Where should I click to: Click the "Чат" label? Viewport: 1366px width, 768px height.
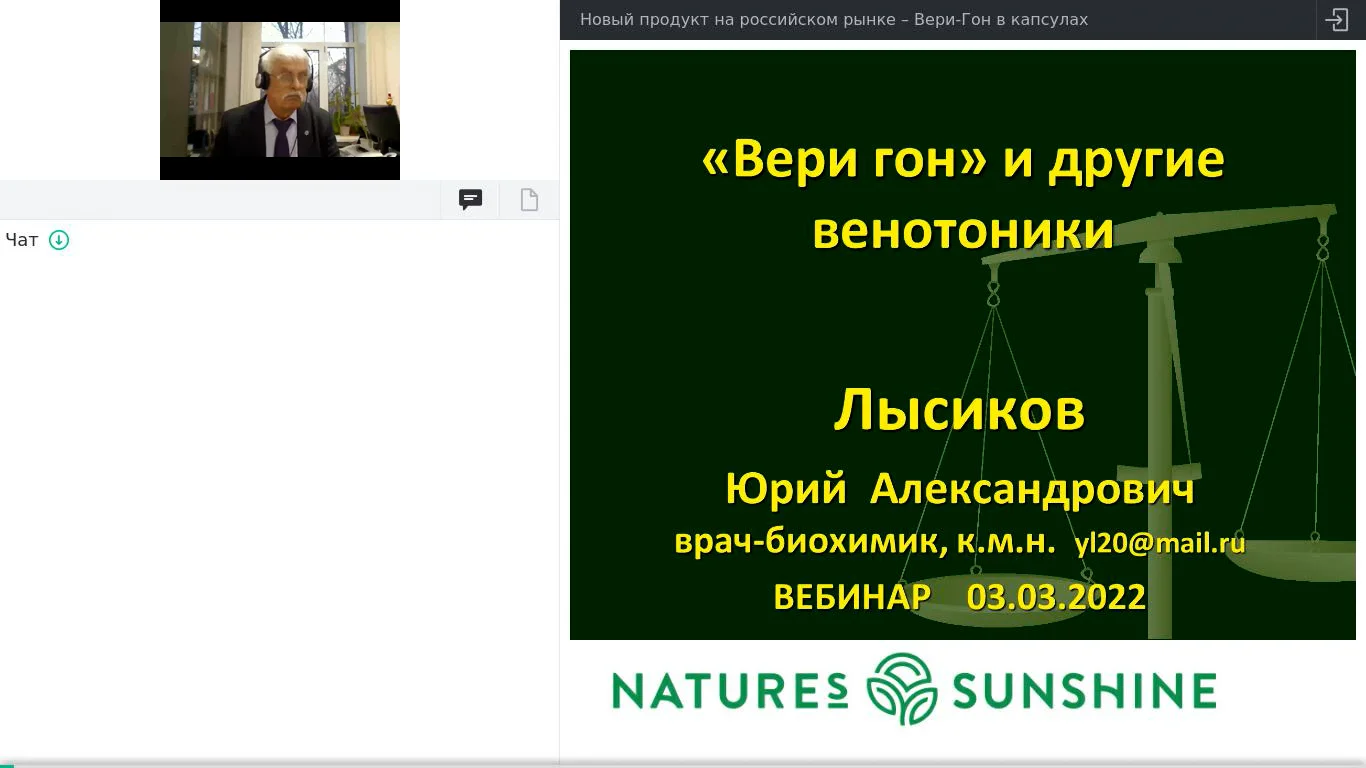[22, 240]
